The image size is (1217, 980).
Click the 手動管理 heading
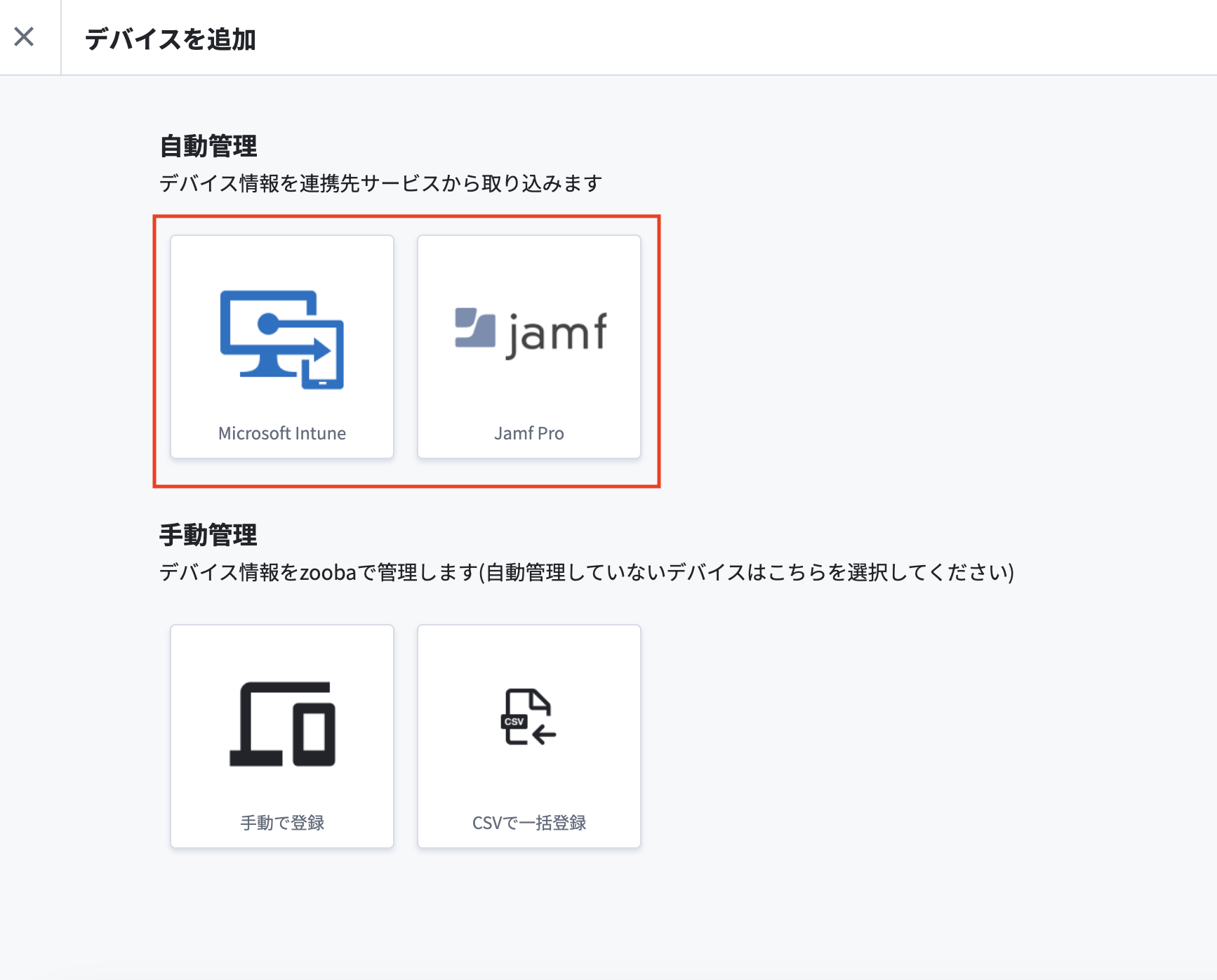click(x=208, y=535)
